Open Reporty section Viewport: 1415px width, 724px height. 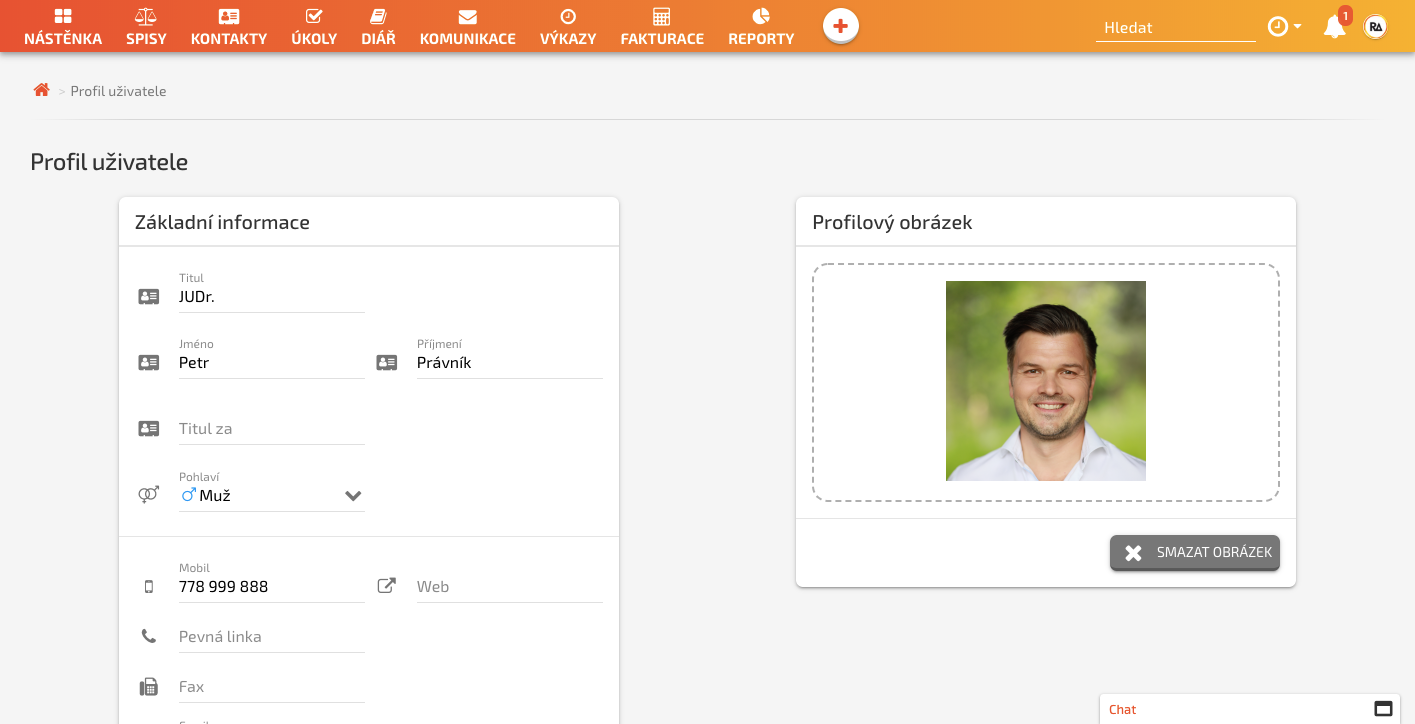point(761,27)
